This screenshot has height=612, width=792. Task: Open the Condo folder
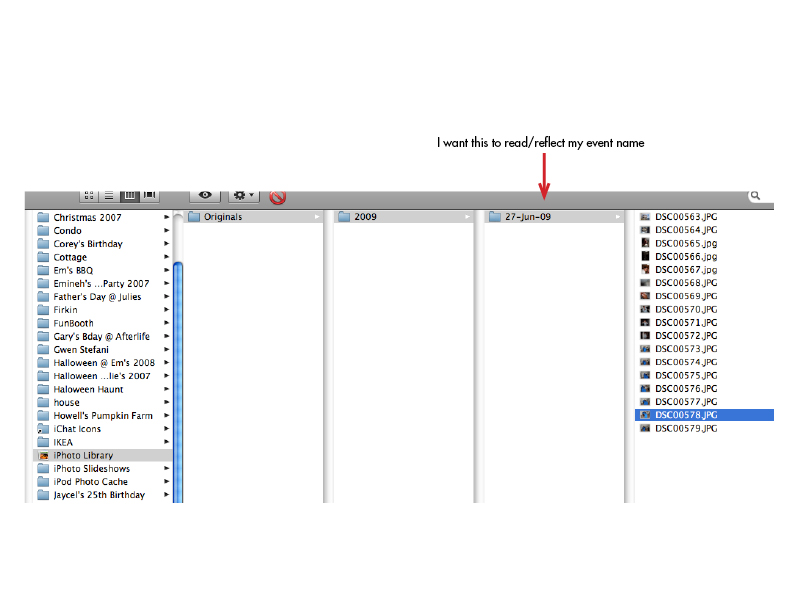(x=103, y=231)
